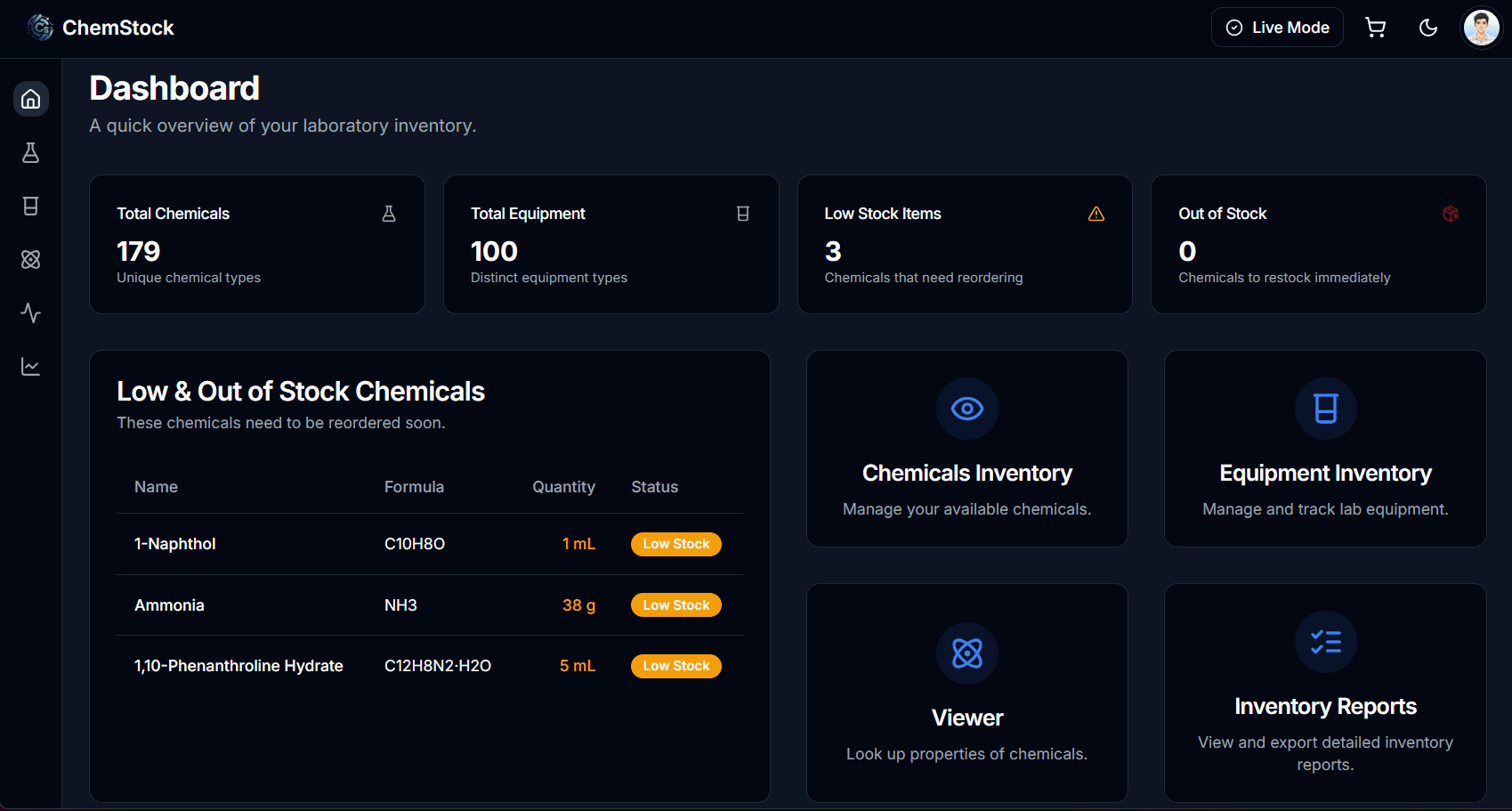
Task: Click the ChemStock brand name
Action: coord(118,28)
